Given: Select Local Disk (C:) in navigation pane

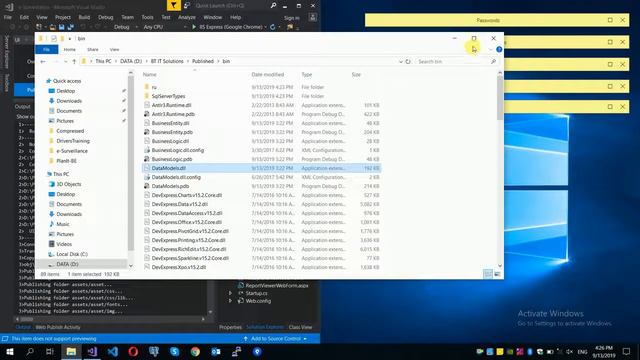Looking at the screenshot, I should point(72,254).
